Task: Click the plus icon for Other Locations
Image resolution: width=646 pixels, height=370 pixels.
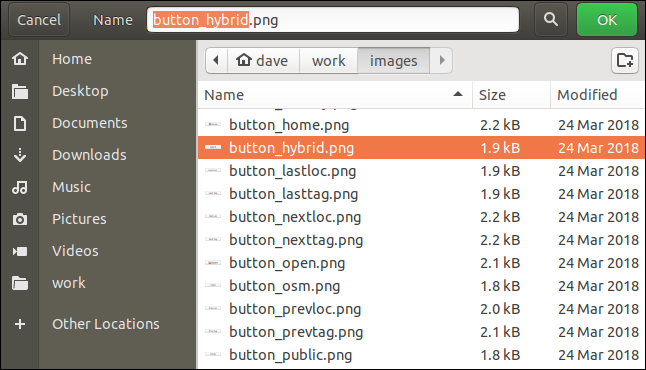Action: [20, 324]
